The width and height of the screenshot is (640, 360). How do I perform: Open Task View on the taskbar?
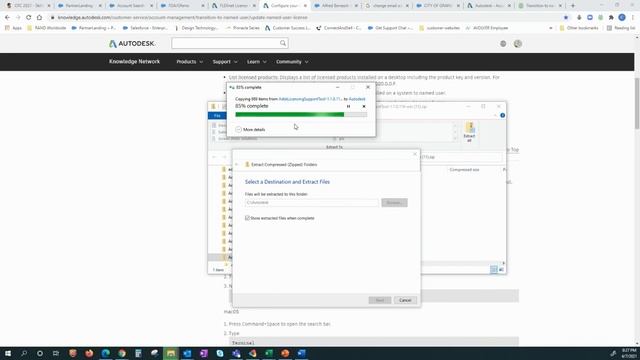click(x=56, y=353)
